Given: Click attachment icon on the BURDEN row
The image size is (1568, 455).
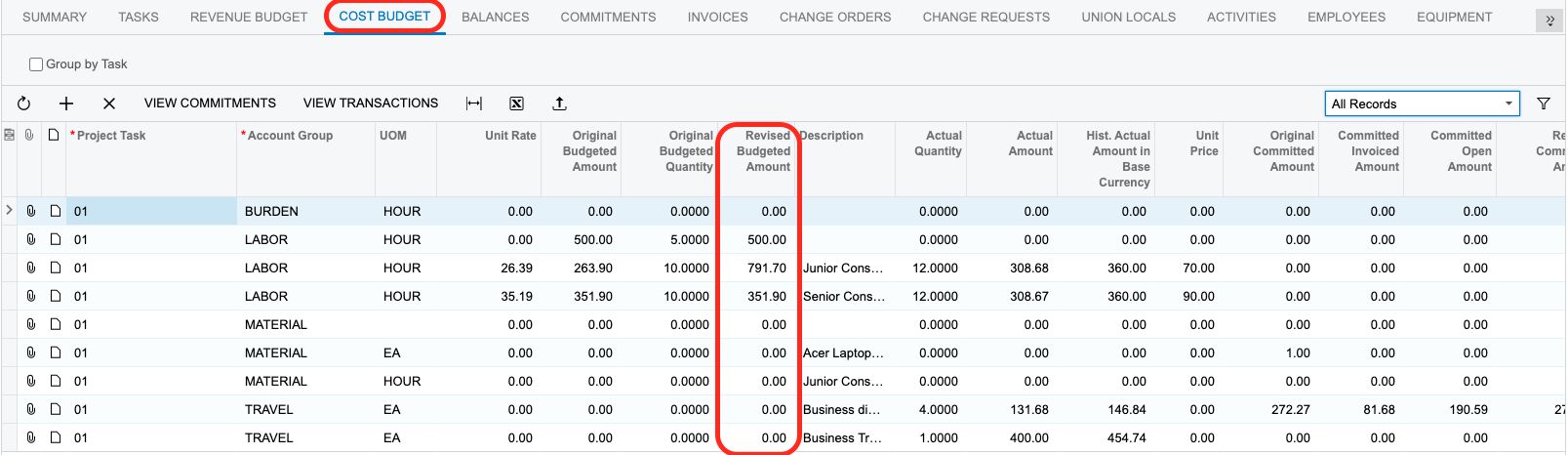Looking at the screenshot, I should 31,211.
